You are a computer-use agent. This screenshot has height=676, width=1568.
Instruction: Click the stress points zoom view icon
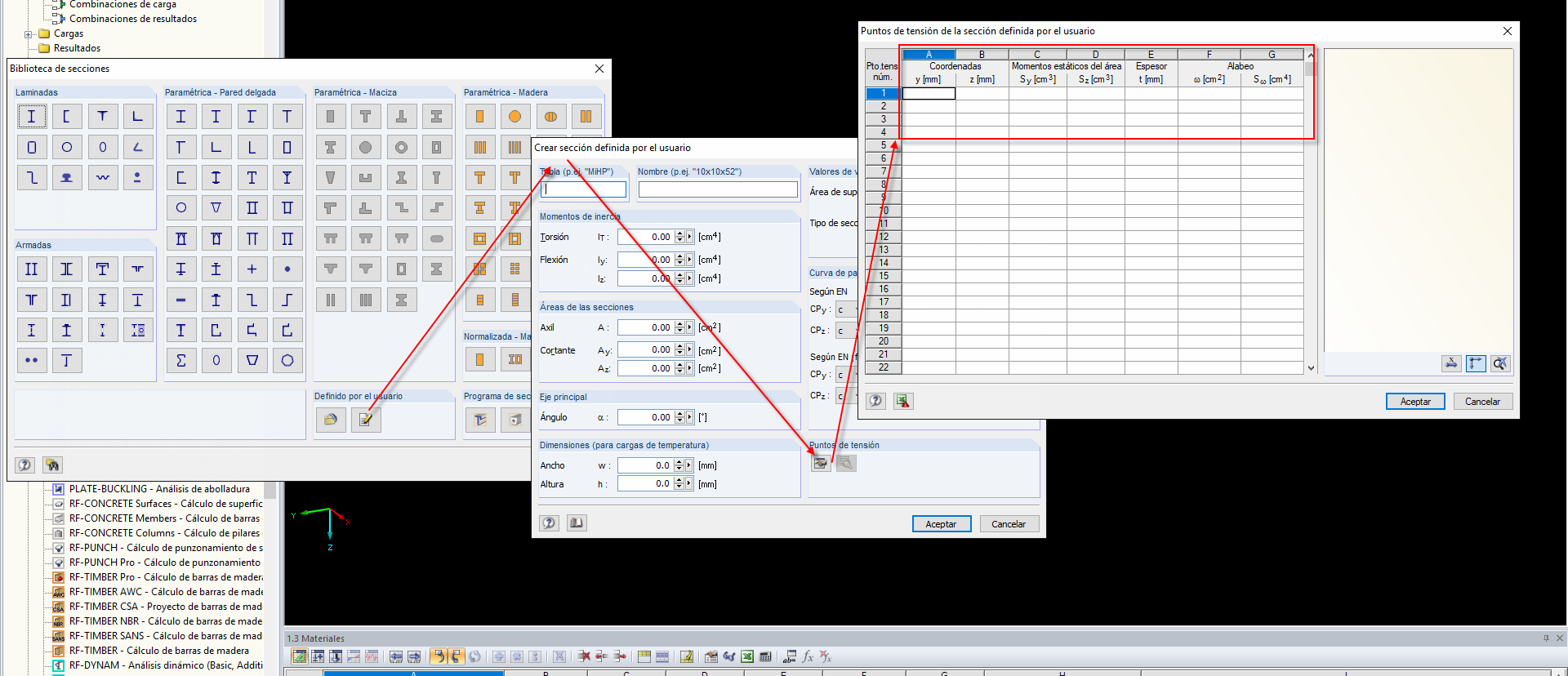coord(1500,364)
